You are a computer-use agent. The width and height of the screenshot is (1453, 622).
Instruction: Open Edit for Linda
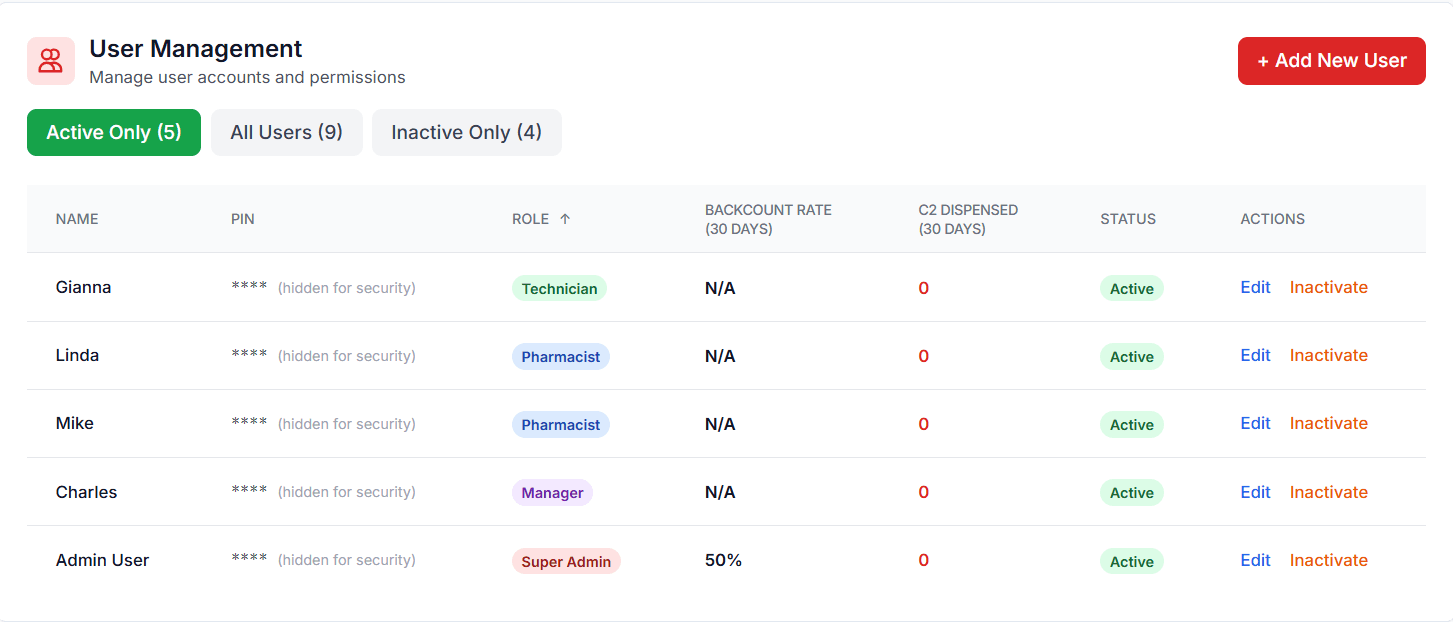click(x=1255, y=355)
